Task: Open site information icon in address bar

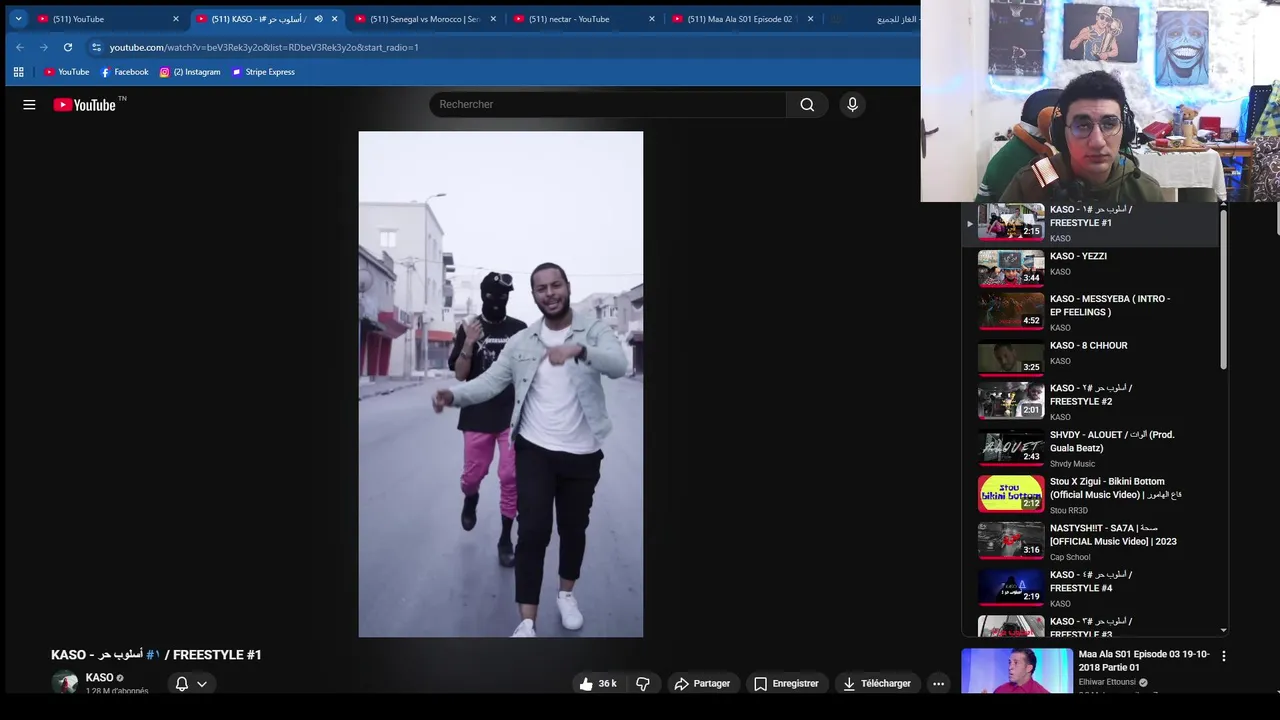Action: coord(96,47)
